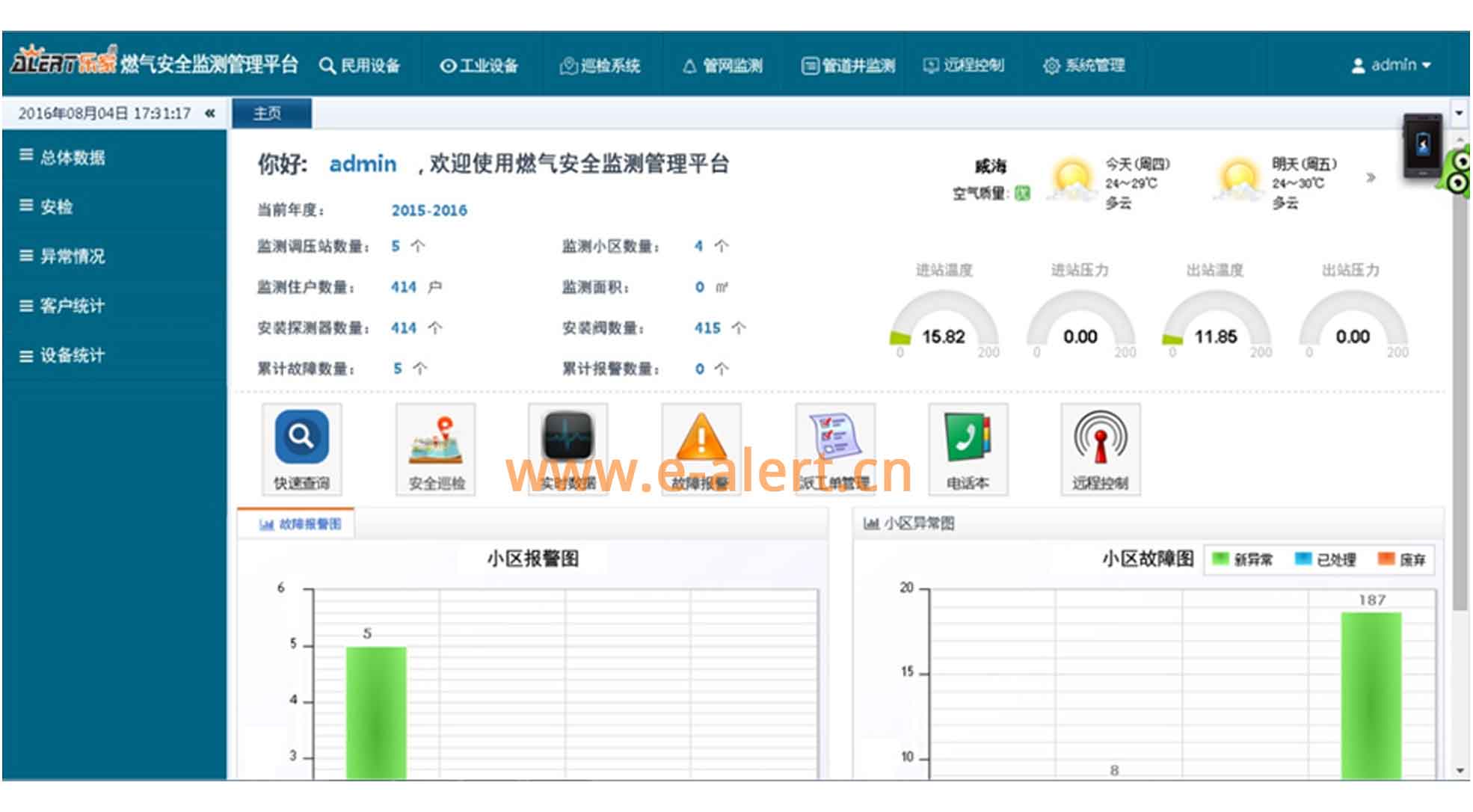Toggle the 废弃 orange legend item

(1402, 559)
